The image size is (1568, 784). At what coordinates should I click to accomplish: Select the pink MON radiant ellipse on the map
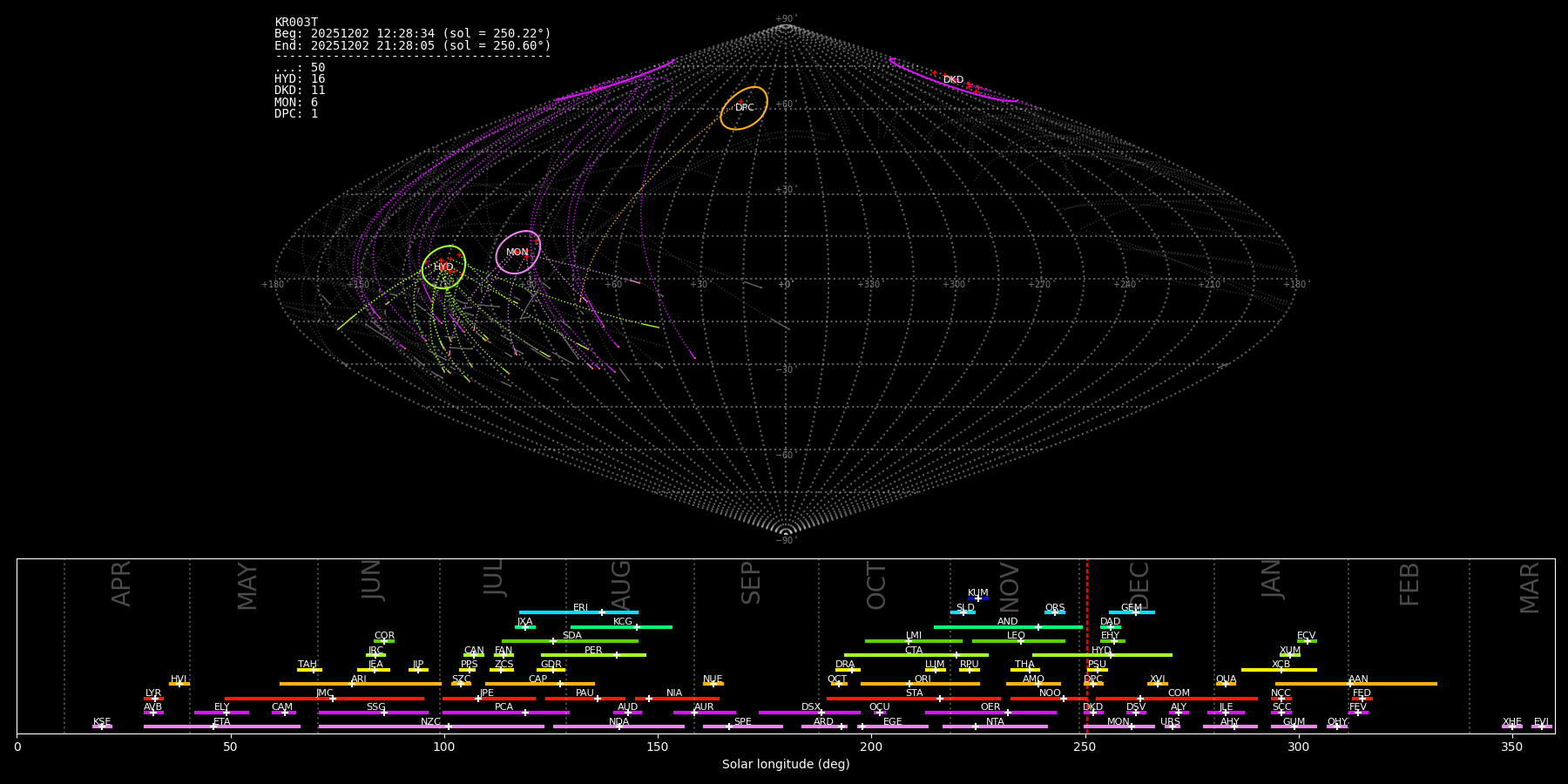pos(517,252)
